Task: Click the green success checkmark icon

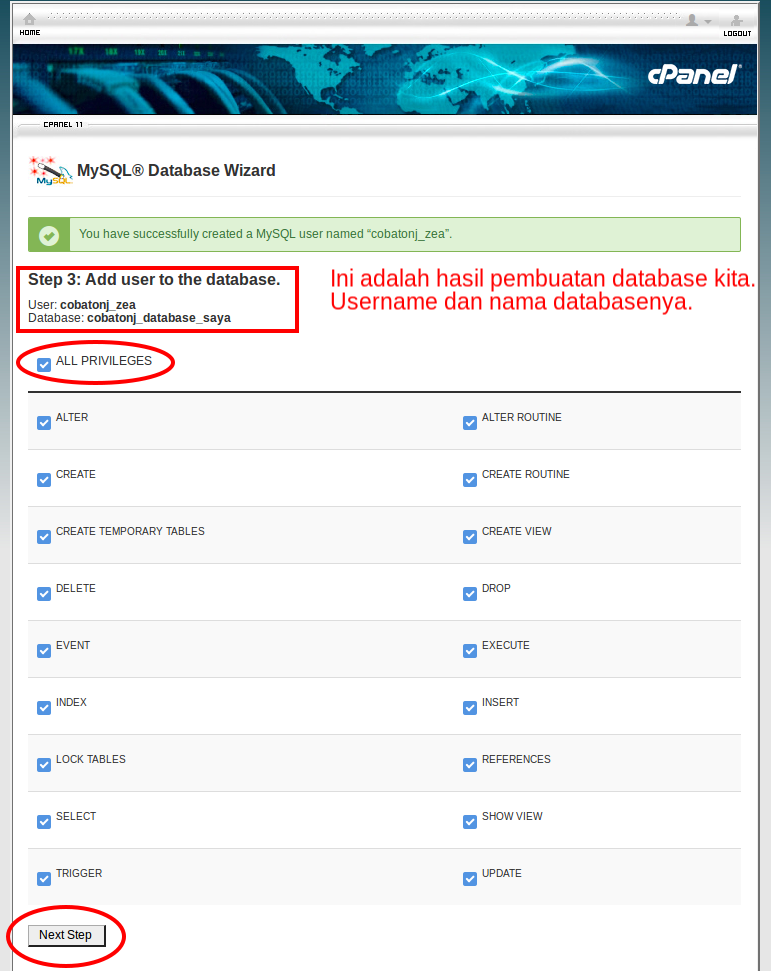Action: tap(49, 235)
